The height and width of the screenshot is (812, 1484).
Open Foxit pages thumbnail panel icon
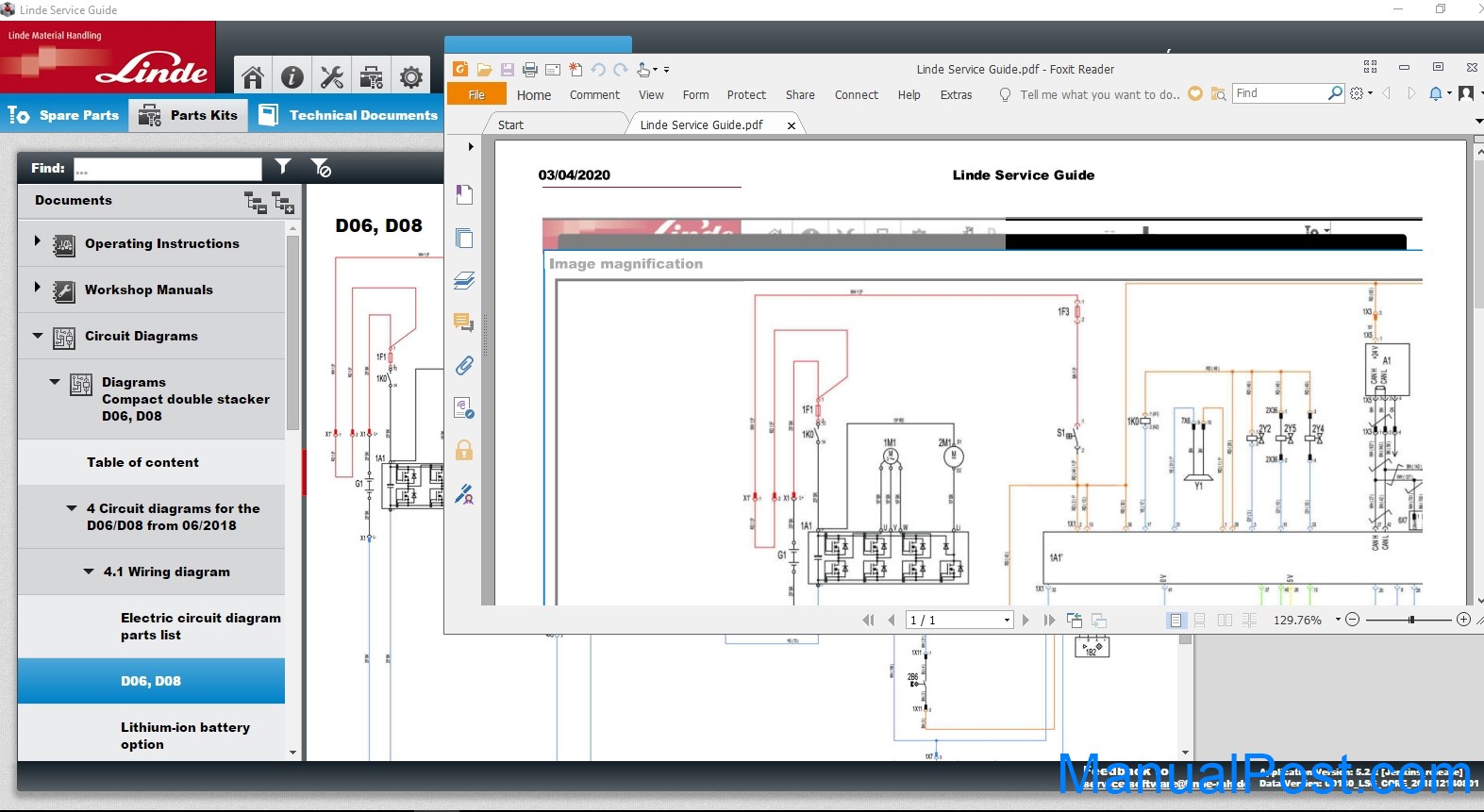click(x=464, y=238)
